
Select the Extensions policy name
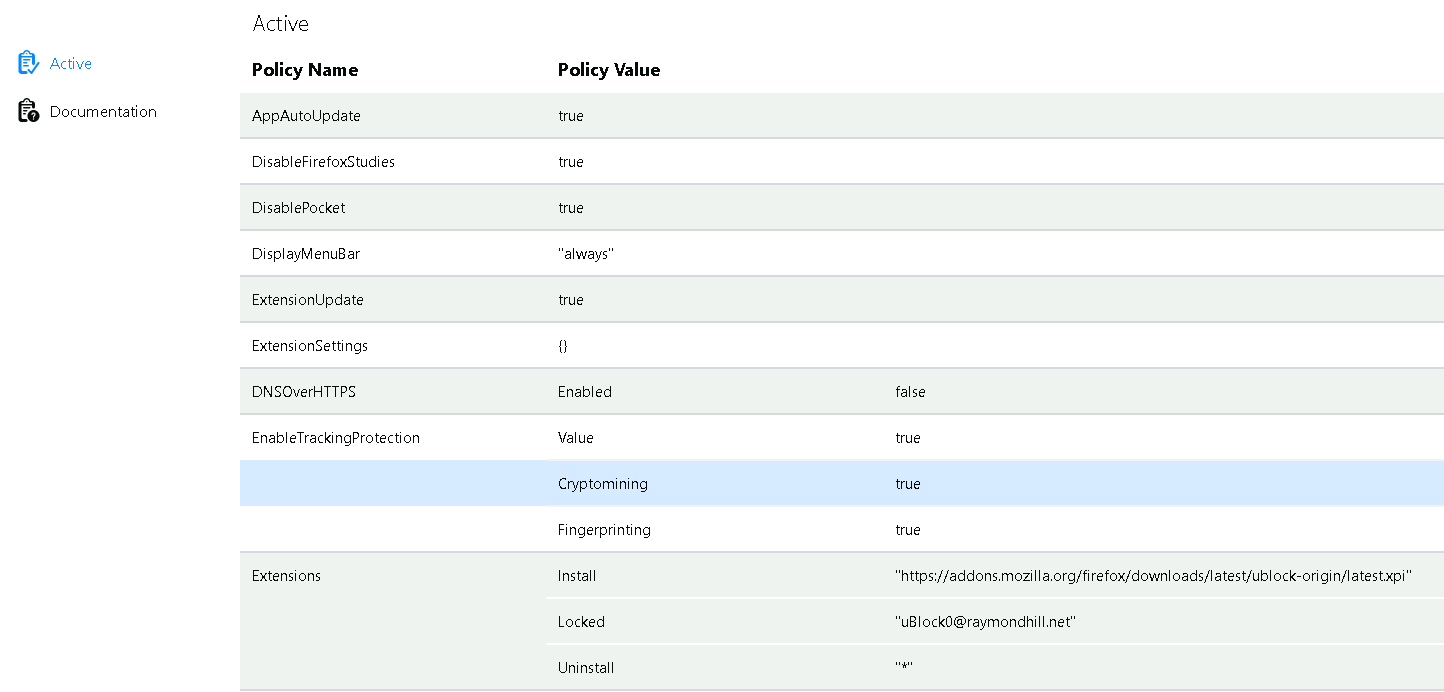coord(287,576)
